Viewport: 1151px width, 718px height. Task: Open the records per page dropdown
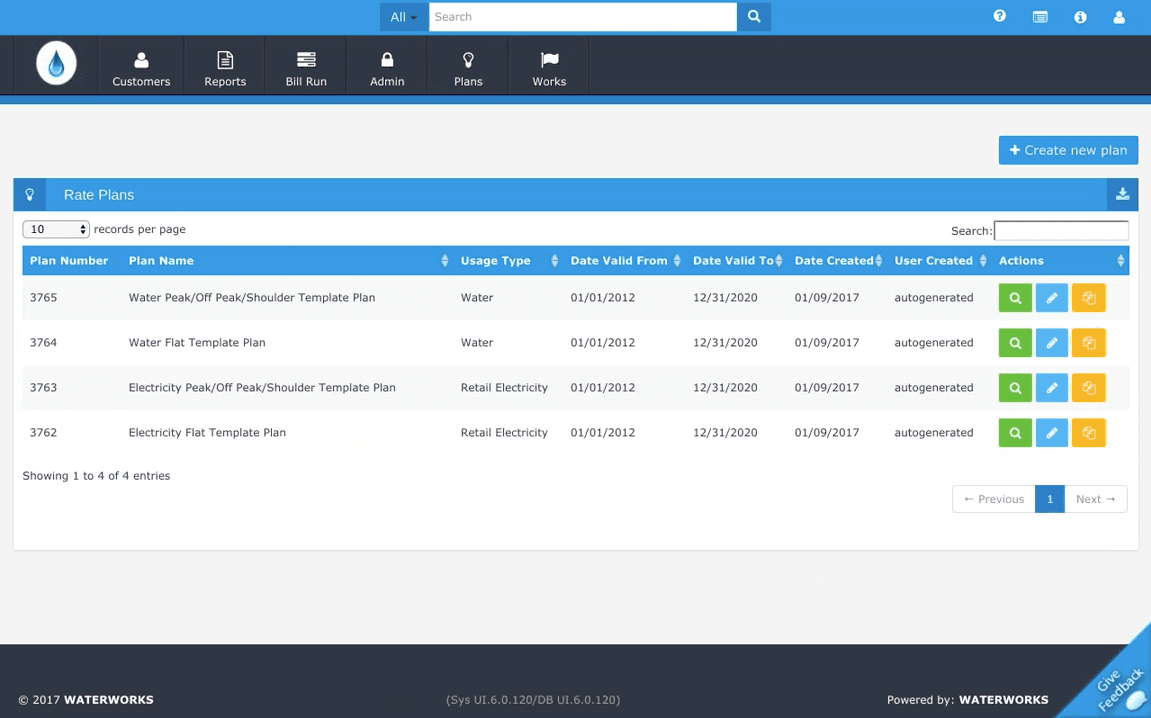coord(56,230)
